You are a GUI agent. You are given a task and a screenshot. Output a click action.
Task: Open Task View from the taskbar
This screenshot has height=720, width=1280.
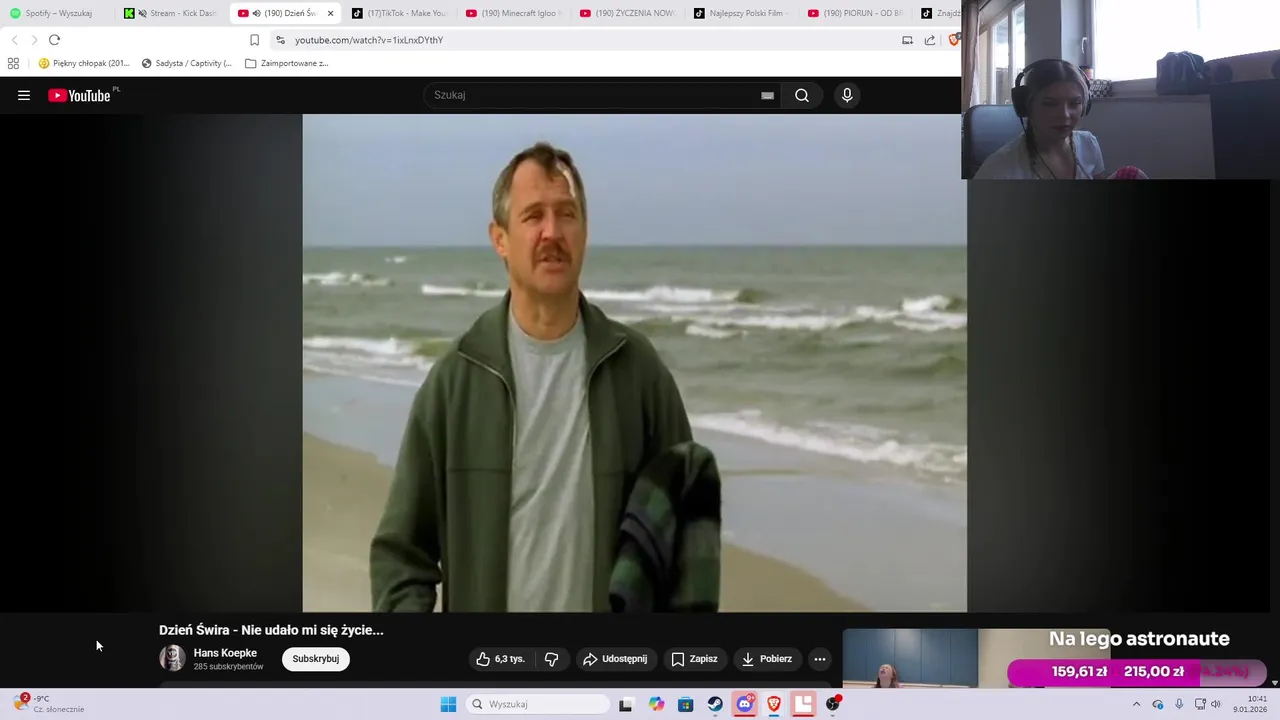tap(626, 704)
